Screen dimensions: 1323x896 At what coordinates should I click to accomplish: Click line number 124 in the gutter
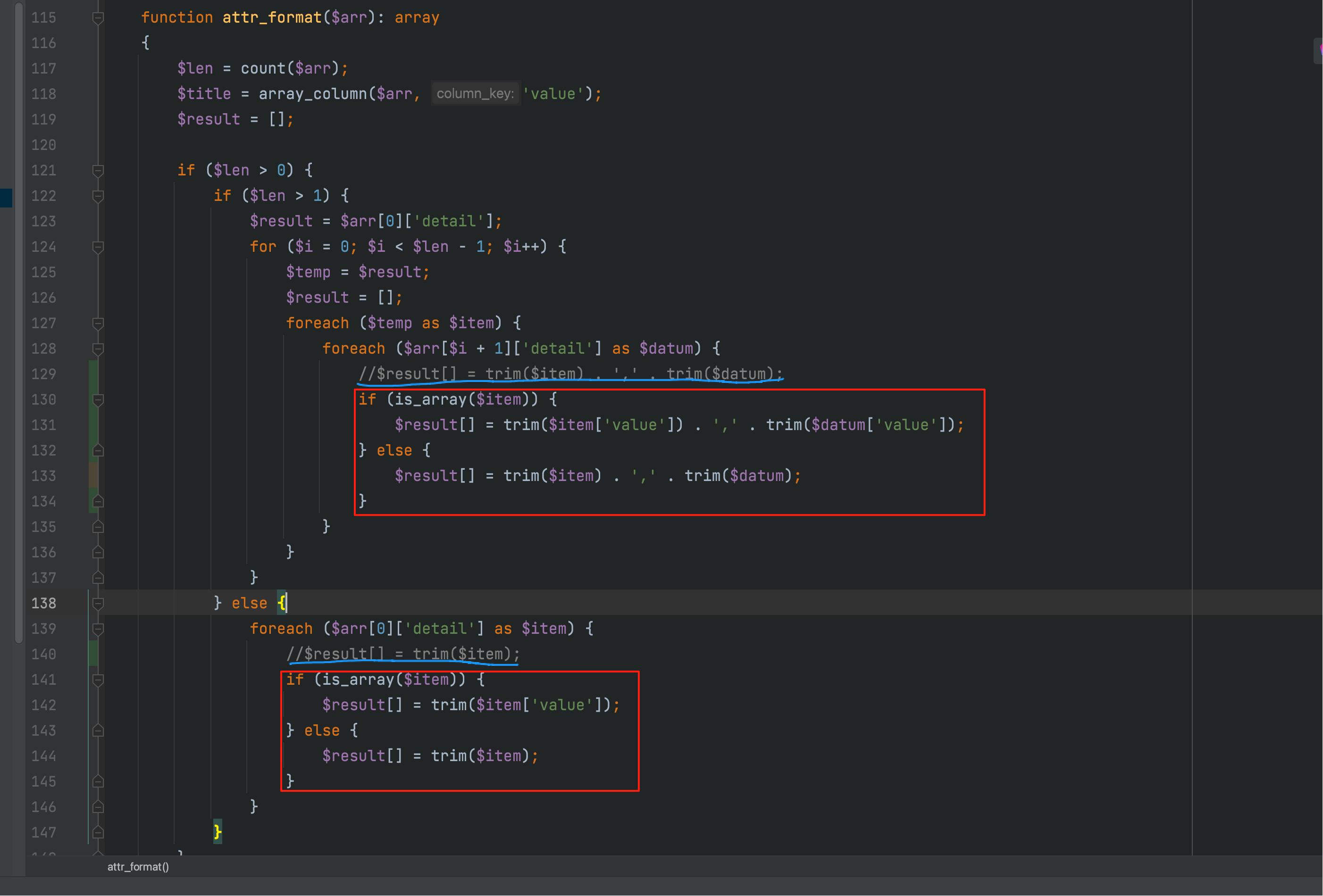click(44, 247)
